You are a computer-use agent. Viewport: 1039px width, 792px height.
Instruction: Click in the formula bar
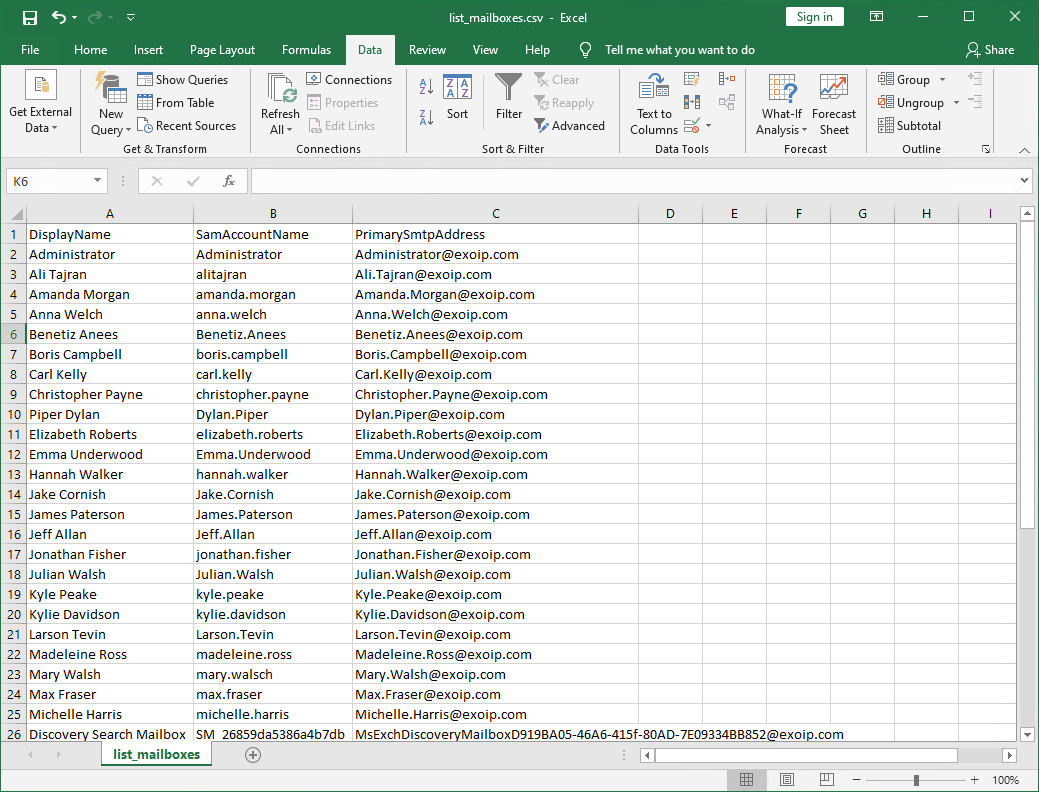[x=633, y=181]
